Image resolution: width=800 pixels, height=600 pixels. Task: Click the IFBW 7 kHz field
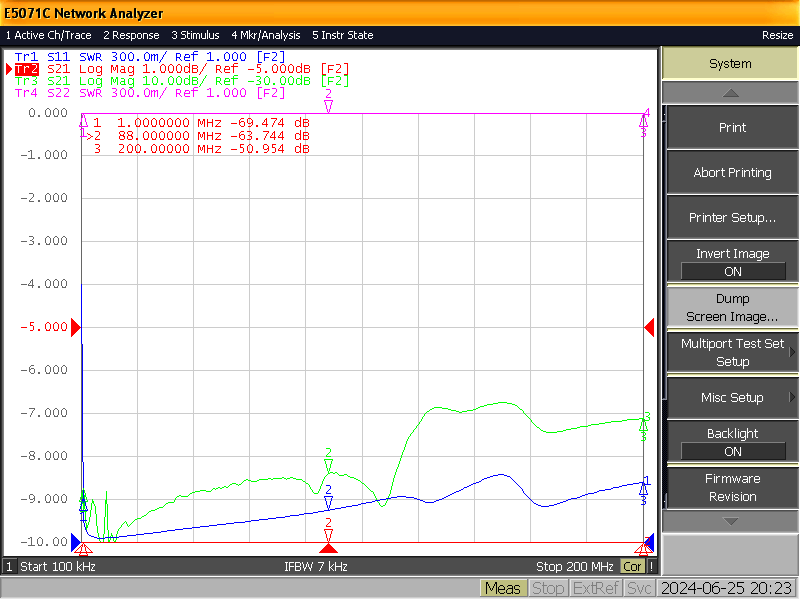pyautogui.click(x=316, y=566)
